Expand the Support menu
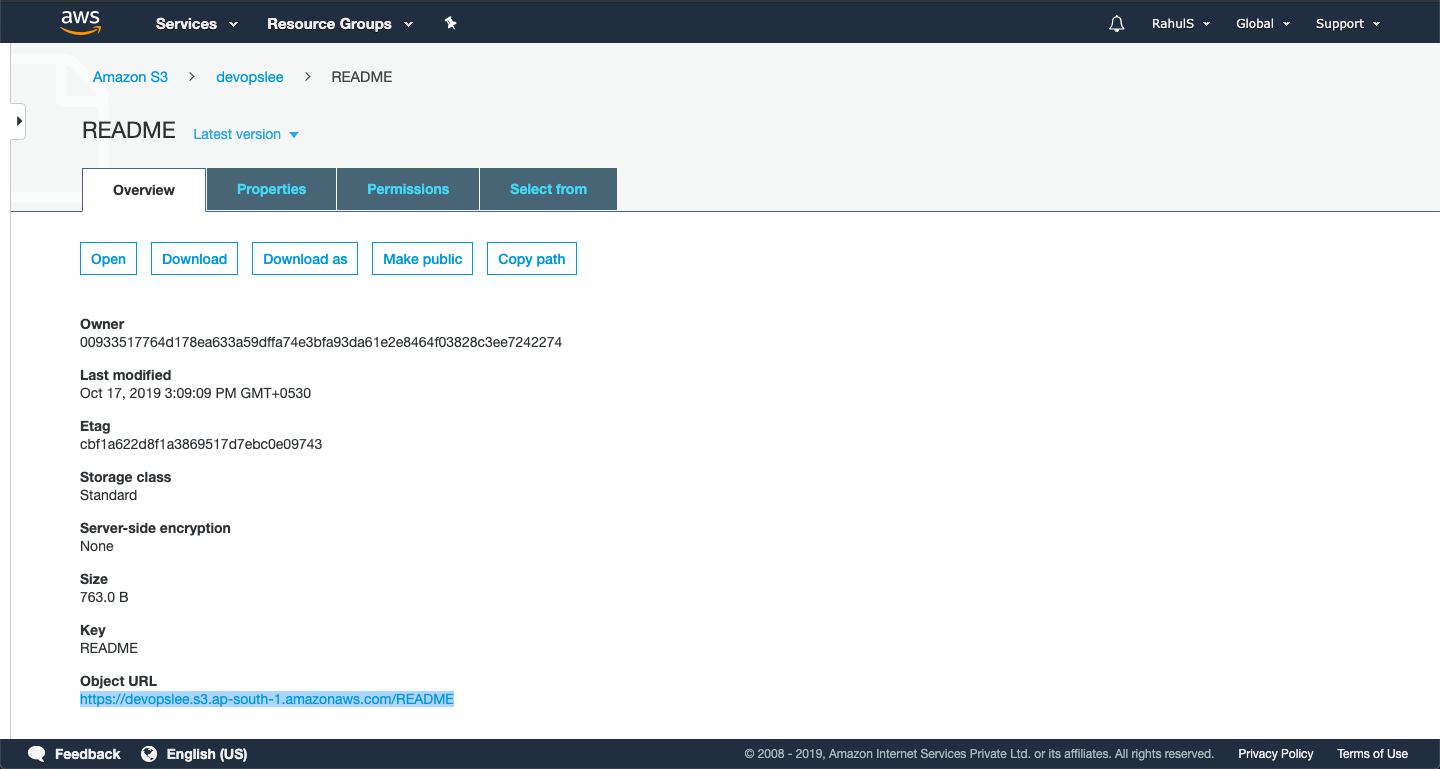Viewport: 1440px width, 769px height. pos(1347,24)
